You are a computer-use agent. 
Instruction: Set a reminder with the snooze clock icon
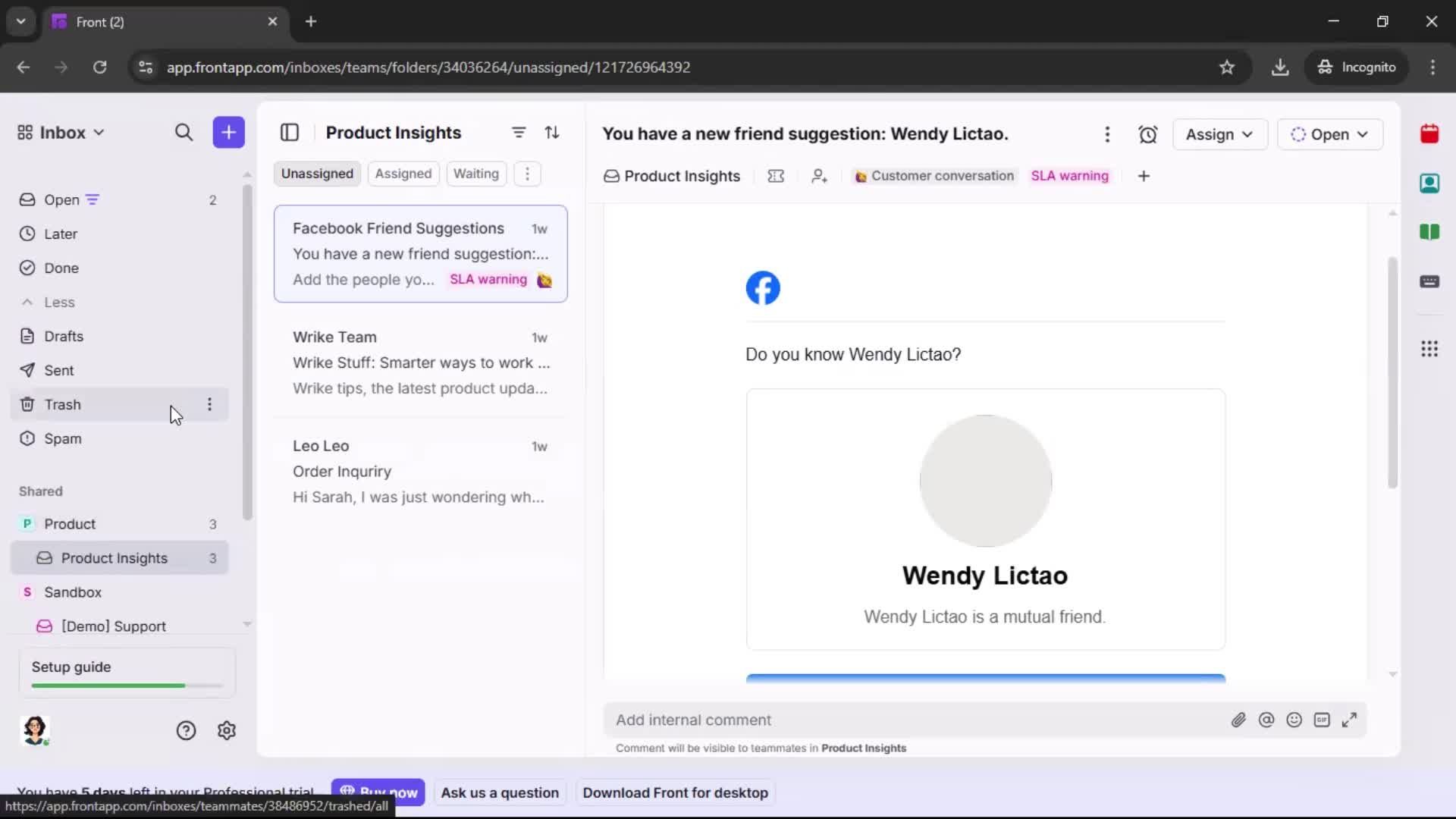click(1148, 134)
